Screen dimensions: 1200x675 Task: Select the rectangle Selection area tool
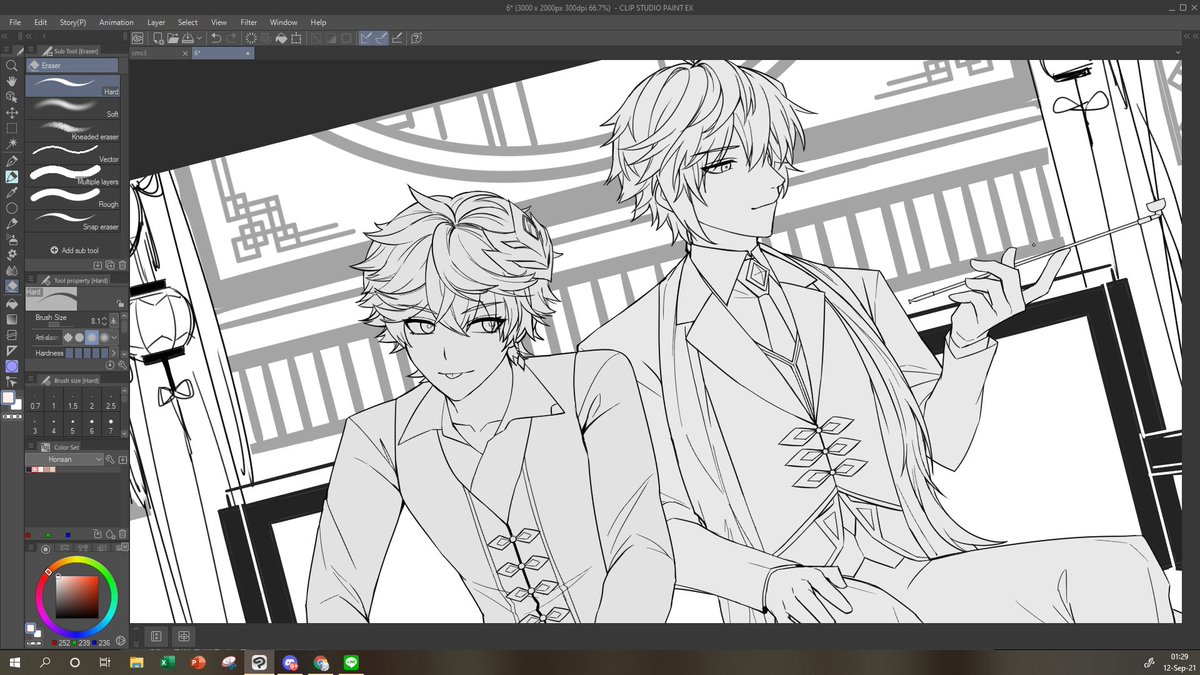tap(12, 129)
